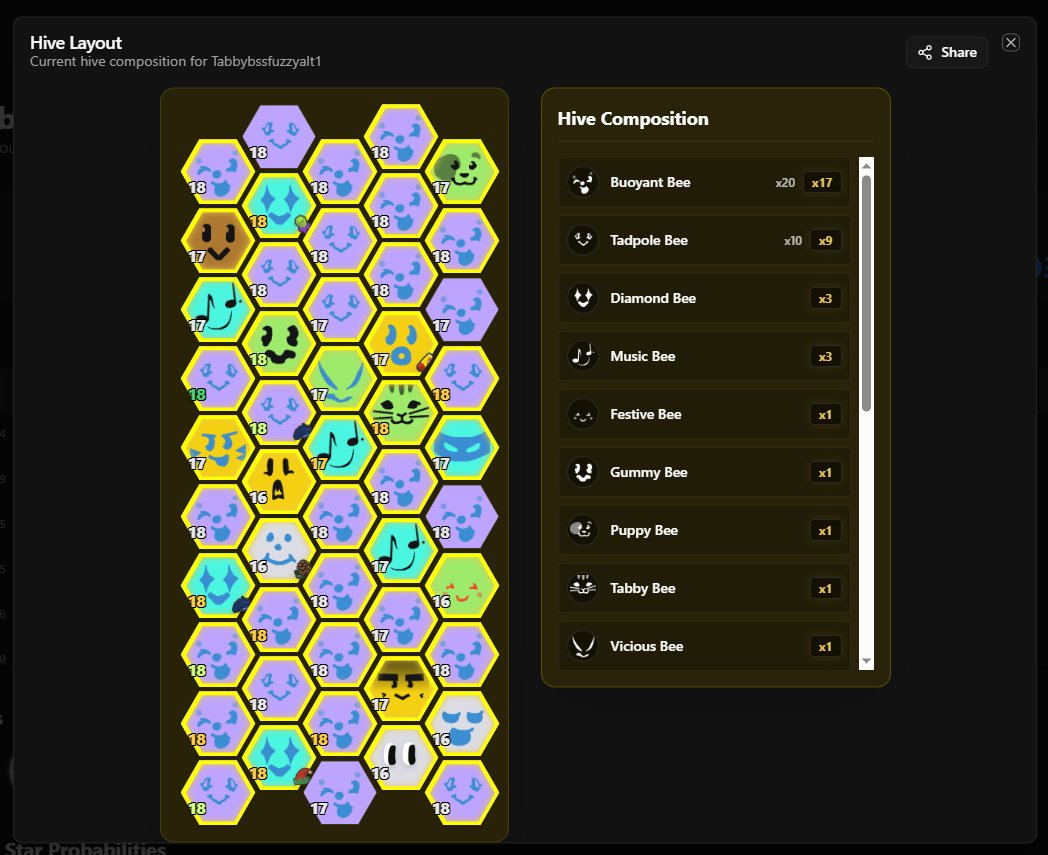Select the yellow frowning dark-haired bee hexagon

point(401,689)
